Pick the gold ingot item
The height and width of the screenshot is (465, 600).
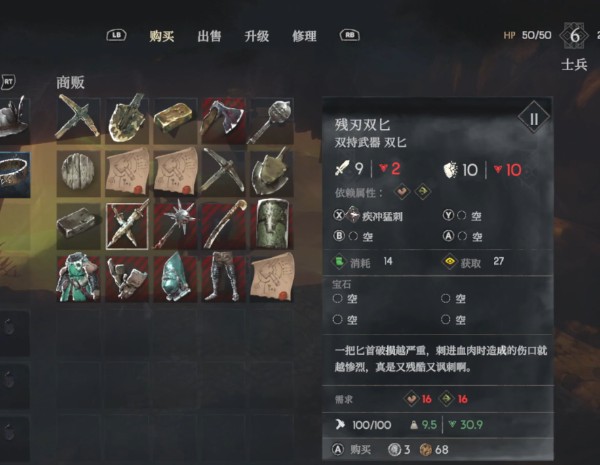point(175,121)
